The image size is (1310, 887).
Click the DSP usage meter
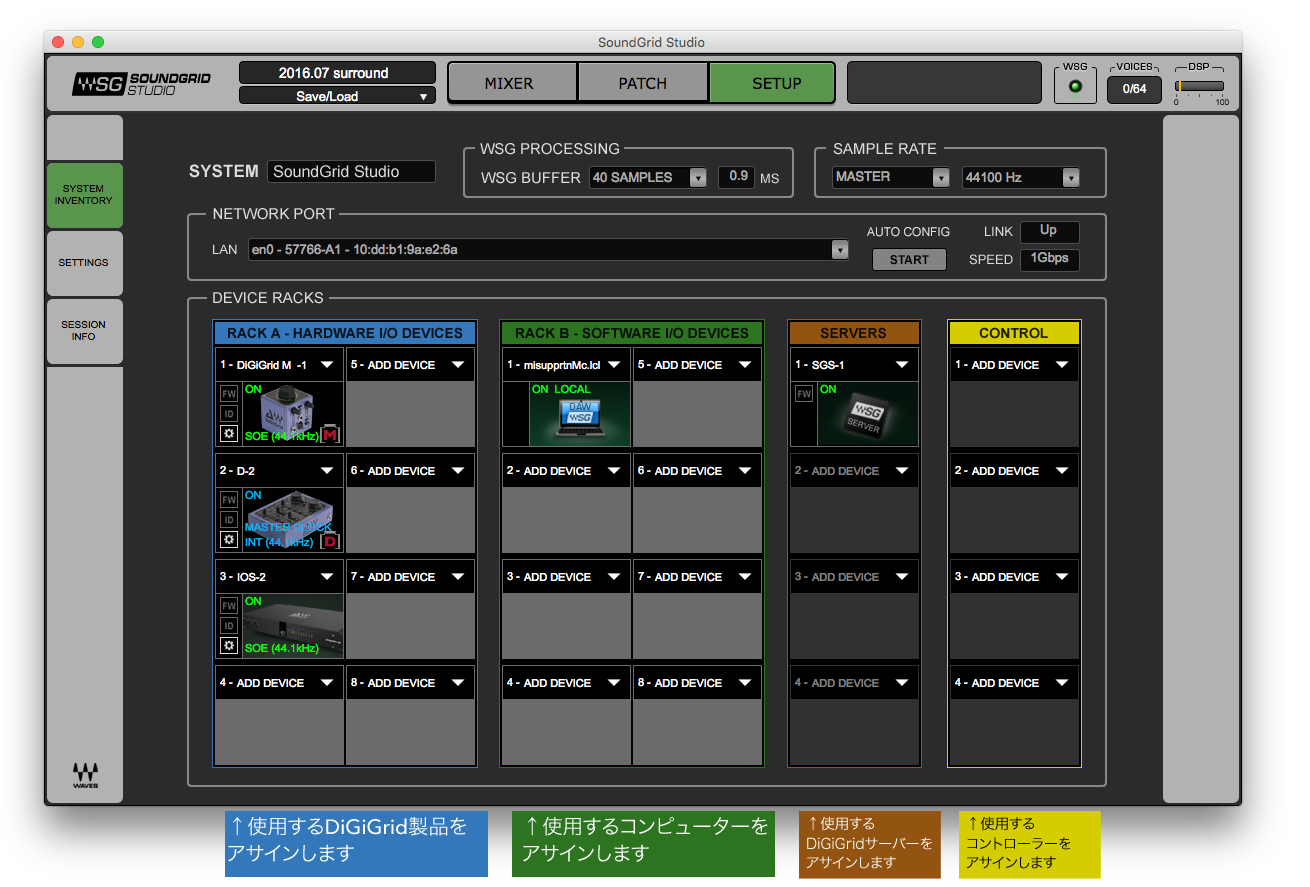point(1198,87)
